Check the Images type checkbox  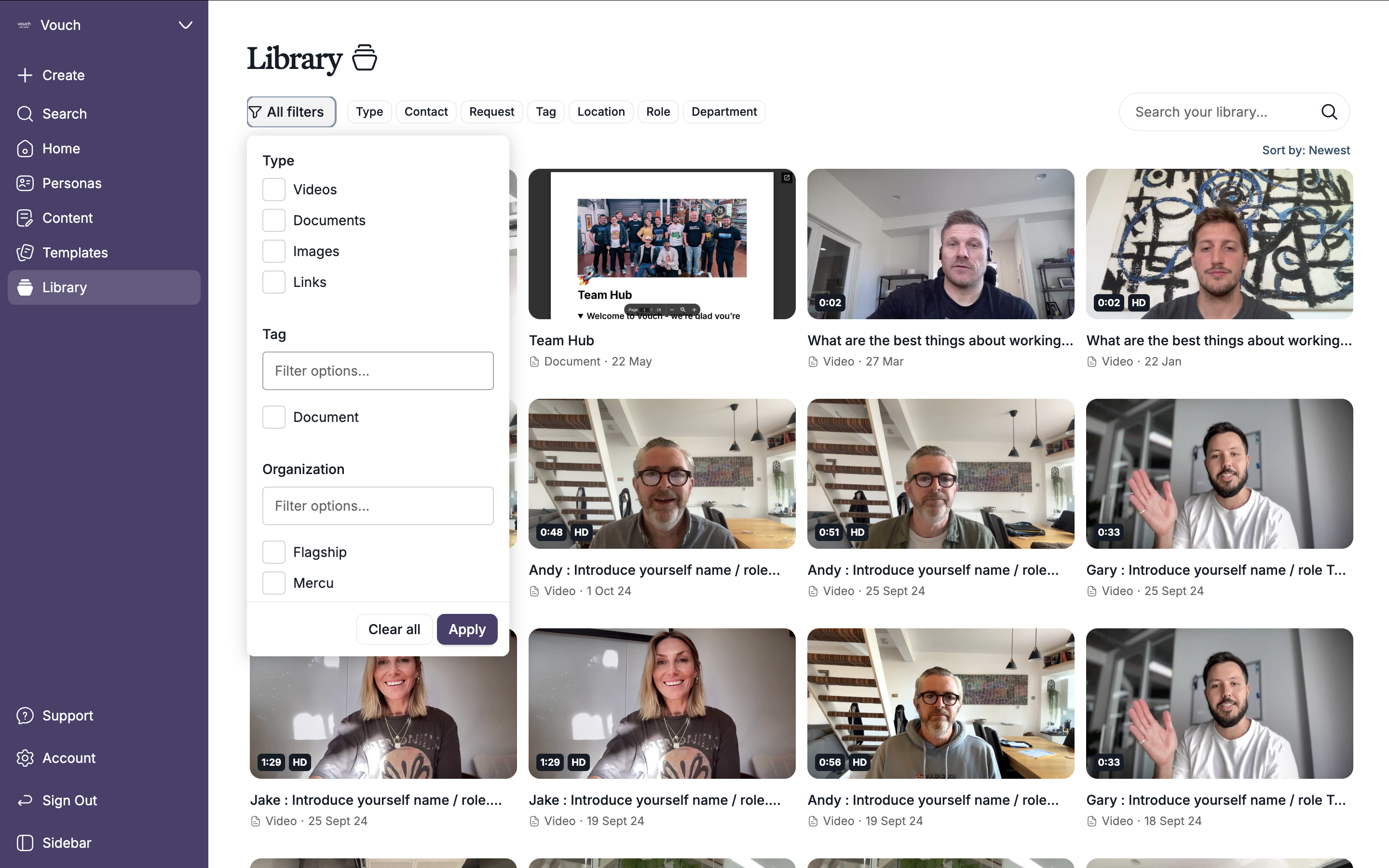pos(274,251)
